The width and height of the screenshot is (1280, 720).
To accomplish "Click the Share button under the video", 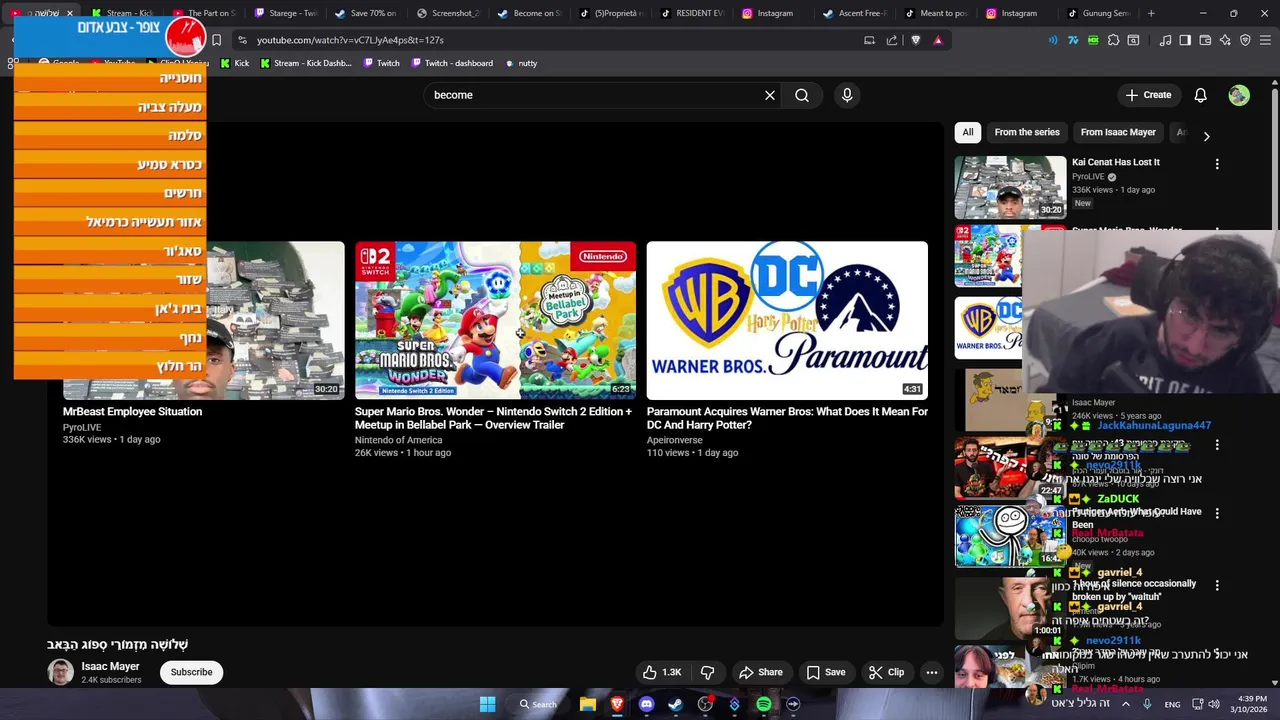I will (761, 672).
